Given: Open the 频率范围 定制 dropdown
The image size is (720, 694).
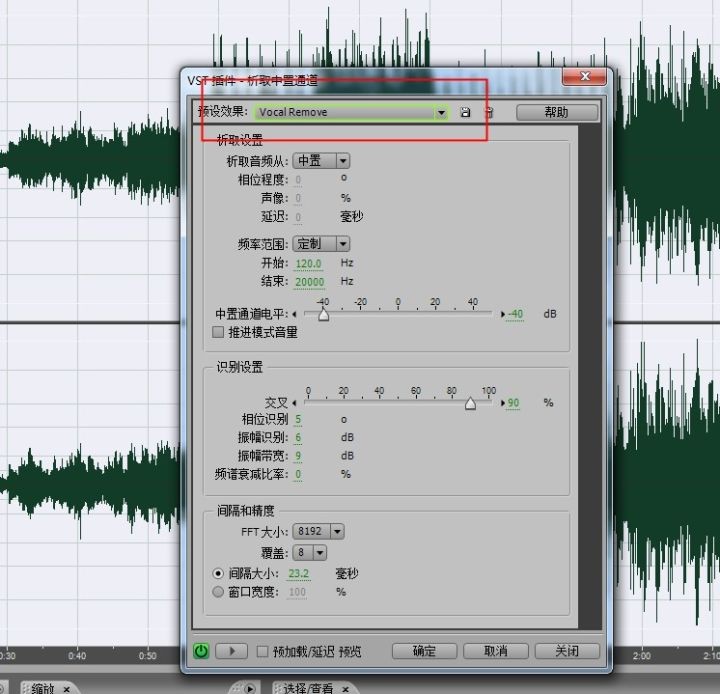Looking at the screenshot, I should [343, 244].
